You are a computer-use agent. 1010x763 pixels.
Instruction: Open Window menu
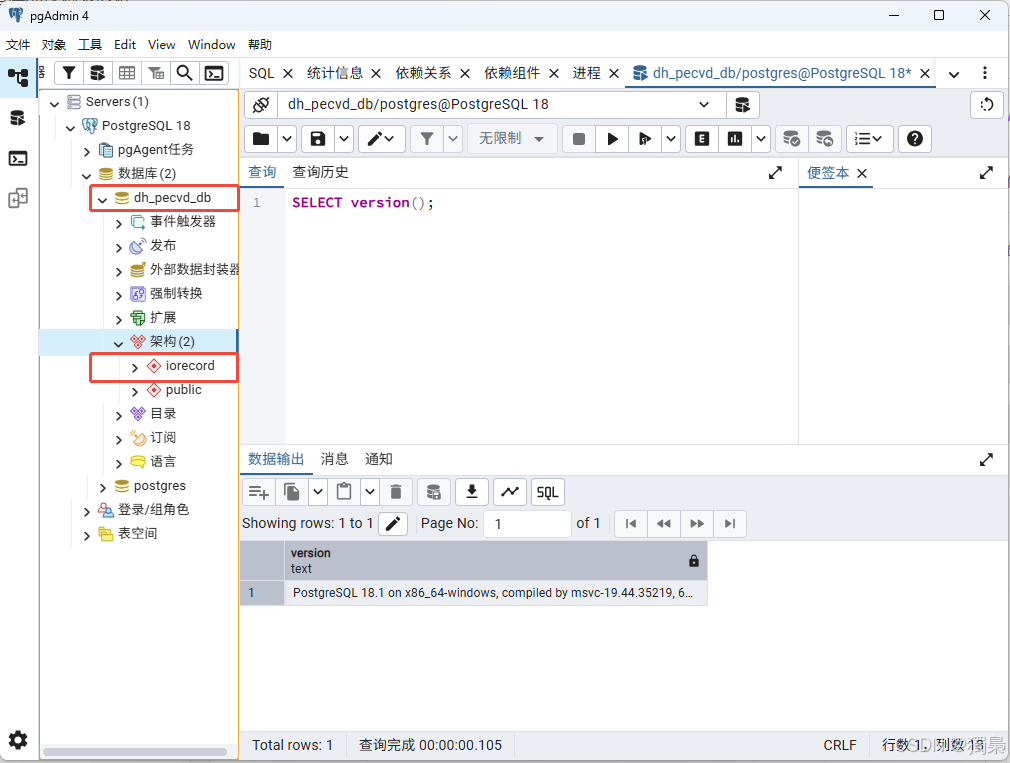pyautogui.click(x=211, y=44)
